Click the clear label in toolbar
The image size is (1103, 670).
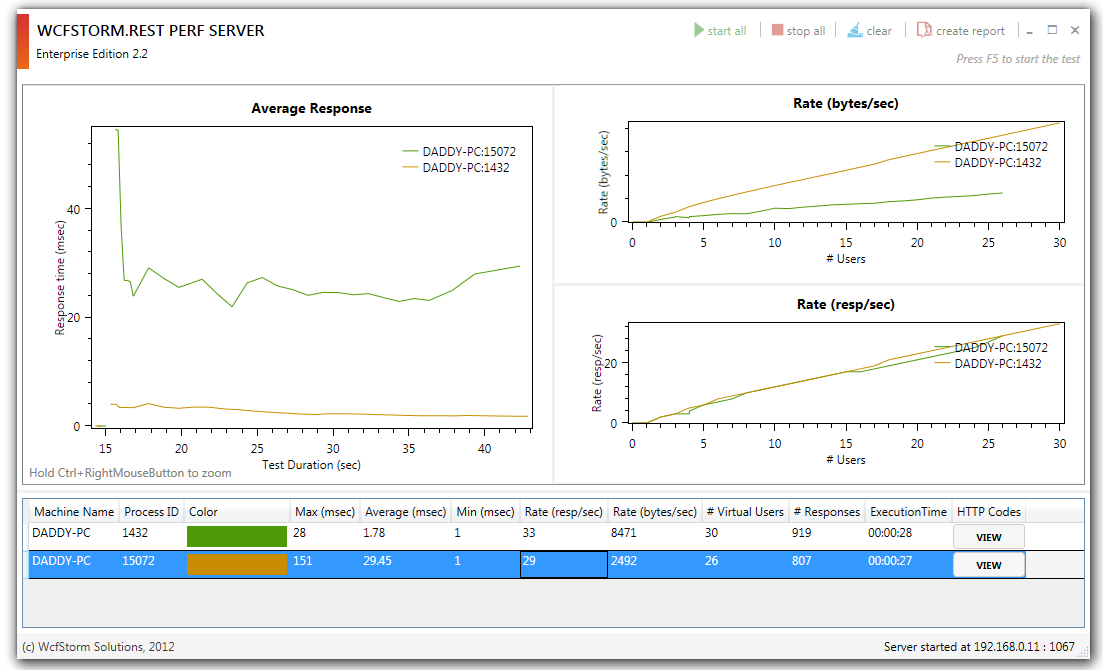coord(879,31)
